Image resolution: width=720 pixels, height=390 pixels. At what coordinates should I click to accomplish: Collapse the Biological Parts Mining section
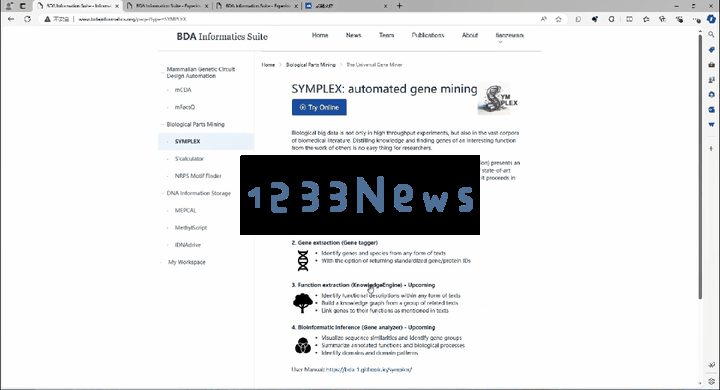coord(163,124)
